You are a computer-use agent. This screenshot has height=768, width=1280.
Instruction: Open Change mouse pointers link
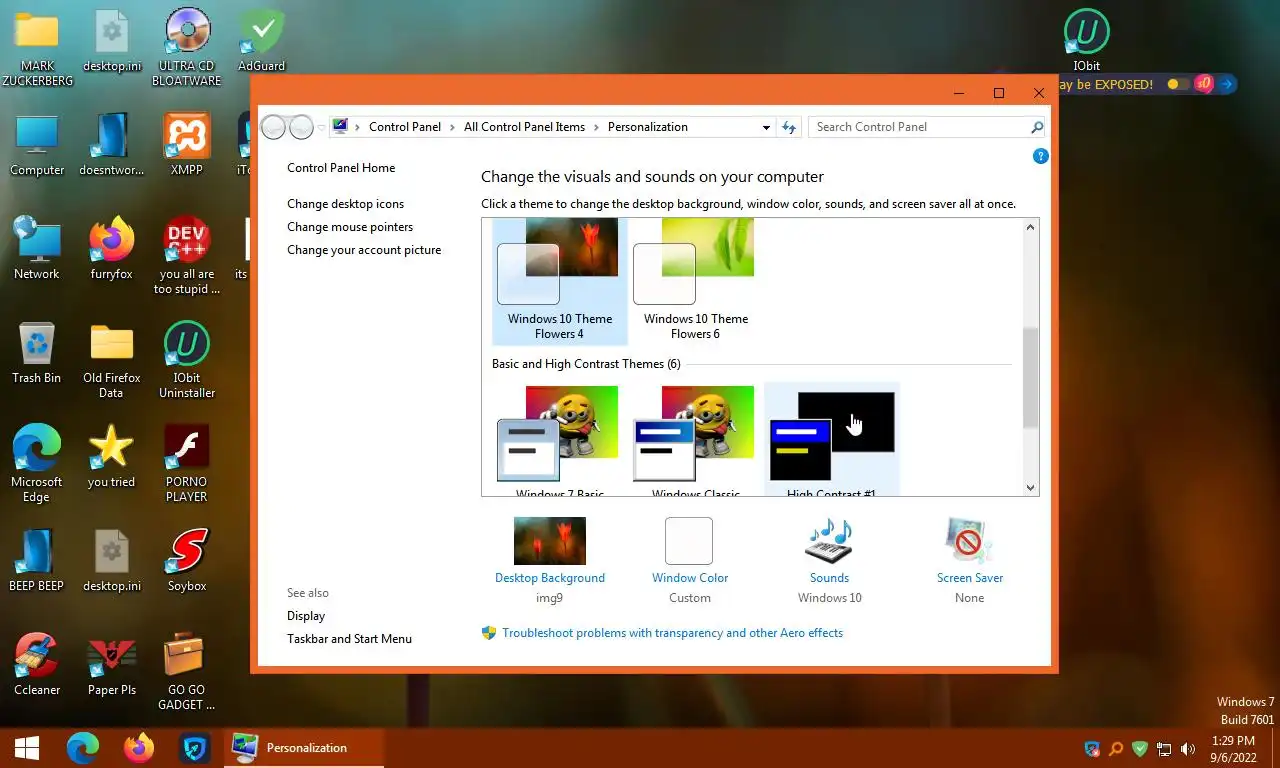[x=350, y=227]
